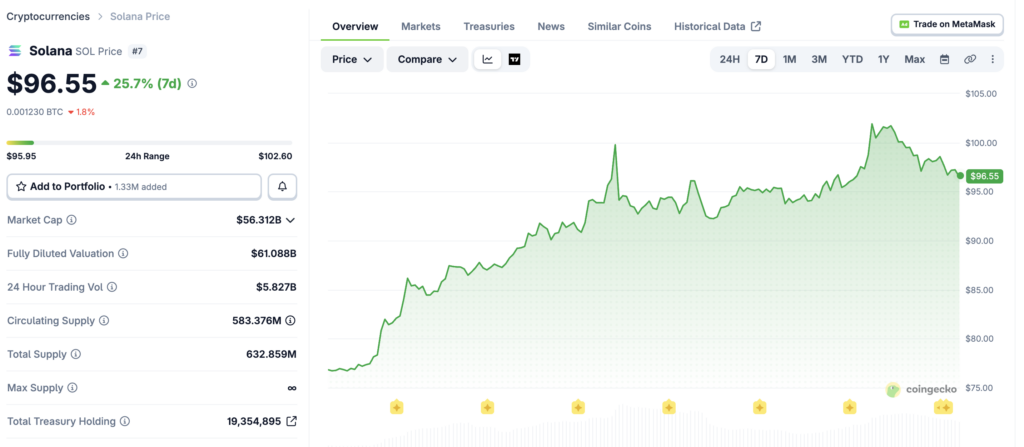Click the 0.001230 BTC value
1024x447 pixels.
click(35, 112)
